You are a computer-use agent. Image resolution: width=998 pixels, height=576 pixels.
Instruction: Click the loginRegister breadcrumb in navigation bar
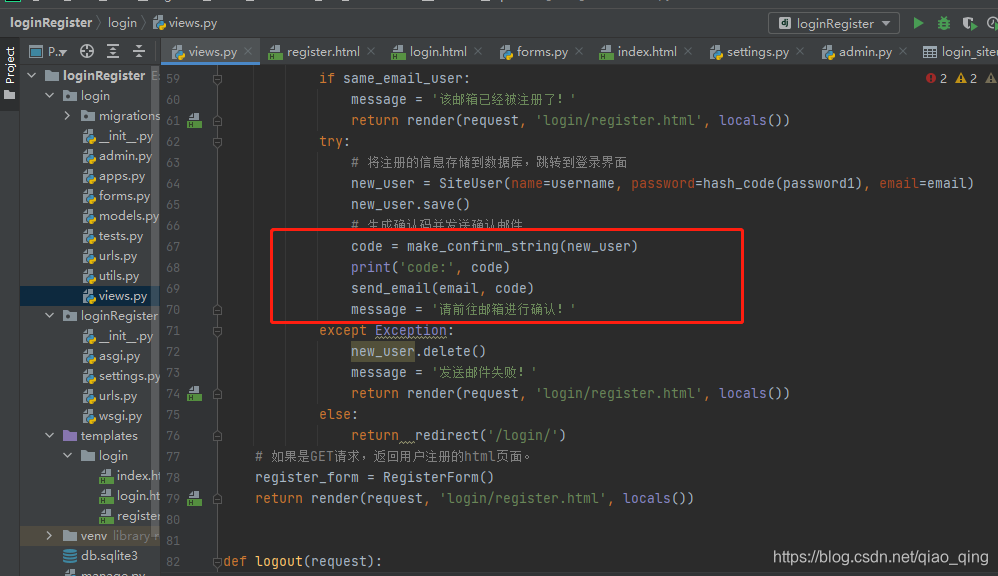click(x=51, y=23)
